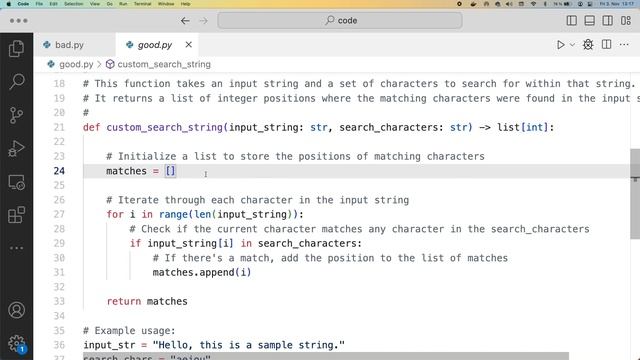The image size is (640, 360).
Task: Click custom_search_string in the breadcrumb
Action: pos(164,64)
